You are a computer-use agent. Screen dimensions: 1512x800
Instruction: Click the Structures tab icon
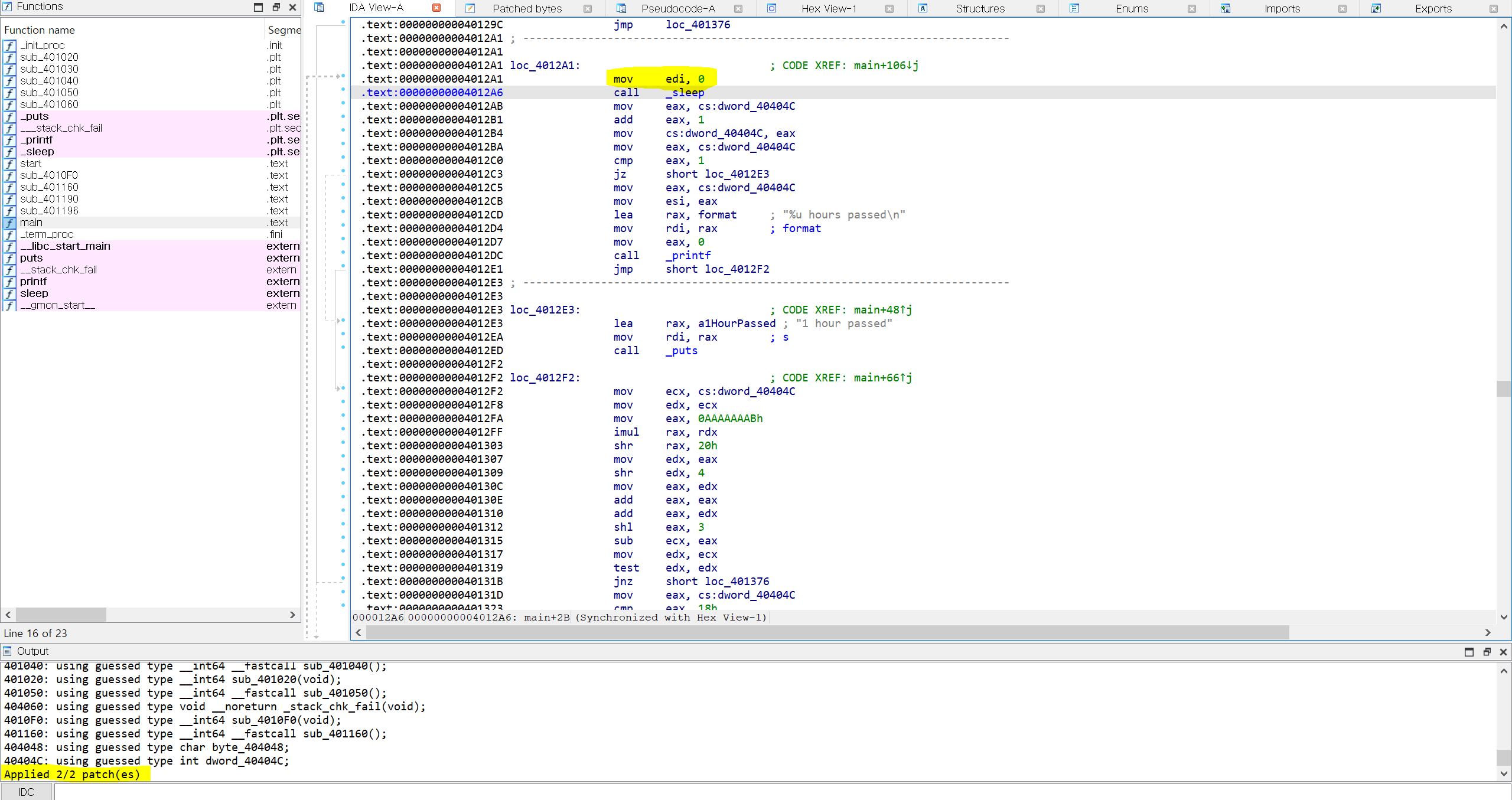923,8
